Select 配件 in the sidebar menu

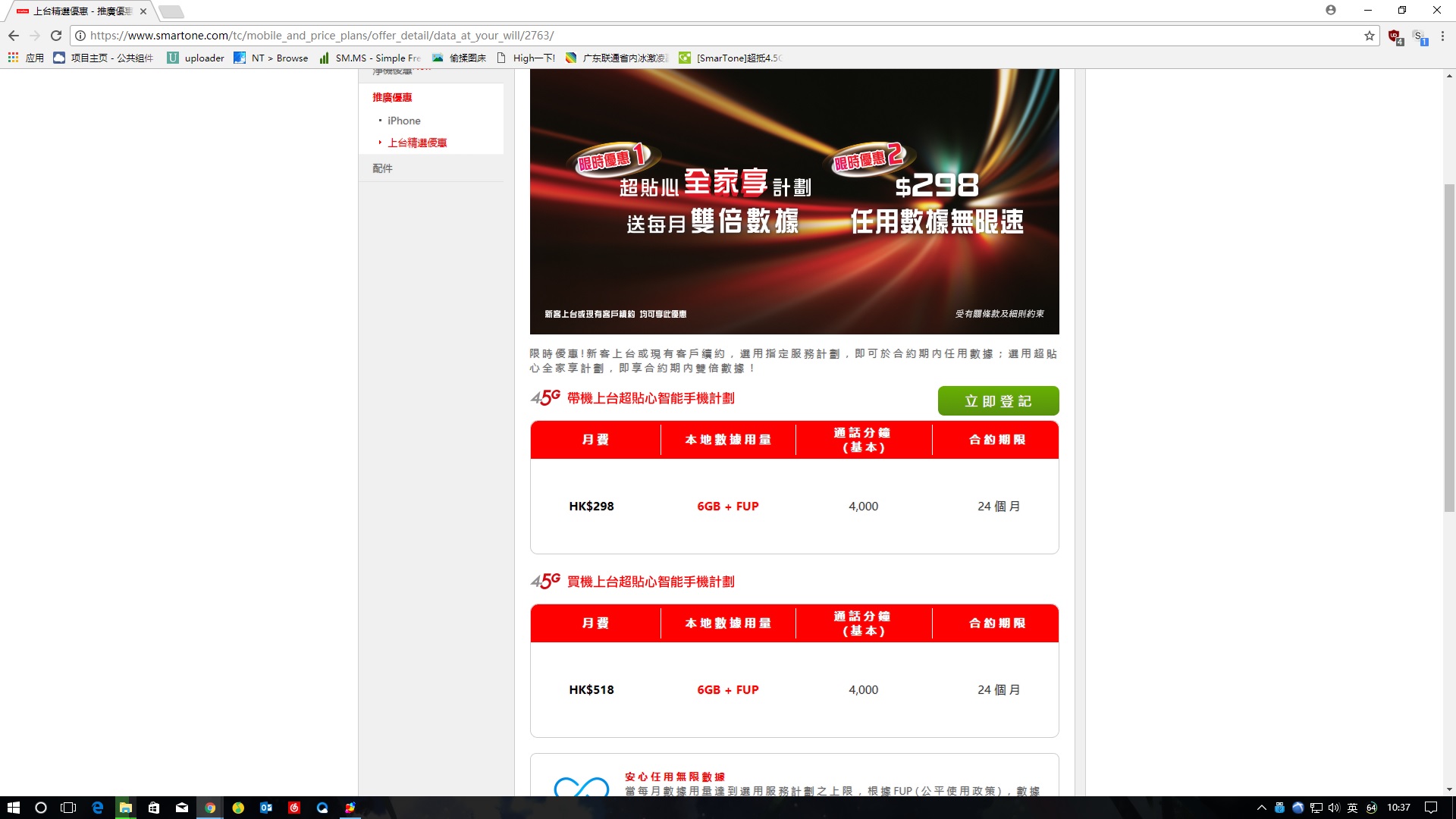click(382, 168)
